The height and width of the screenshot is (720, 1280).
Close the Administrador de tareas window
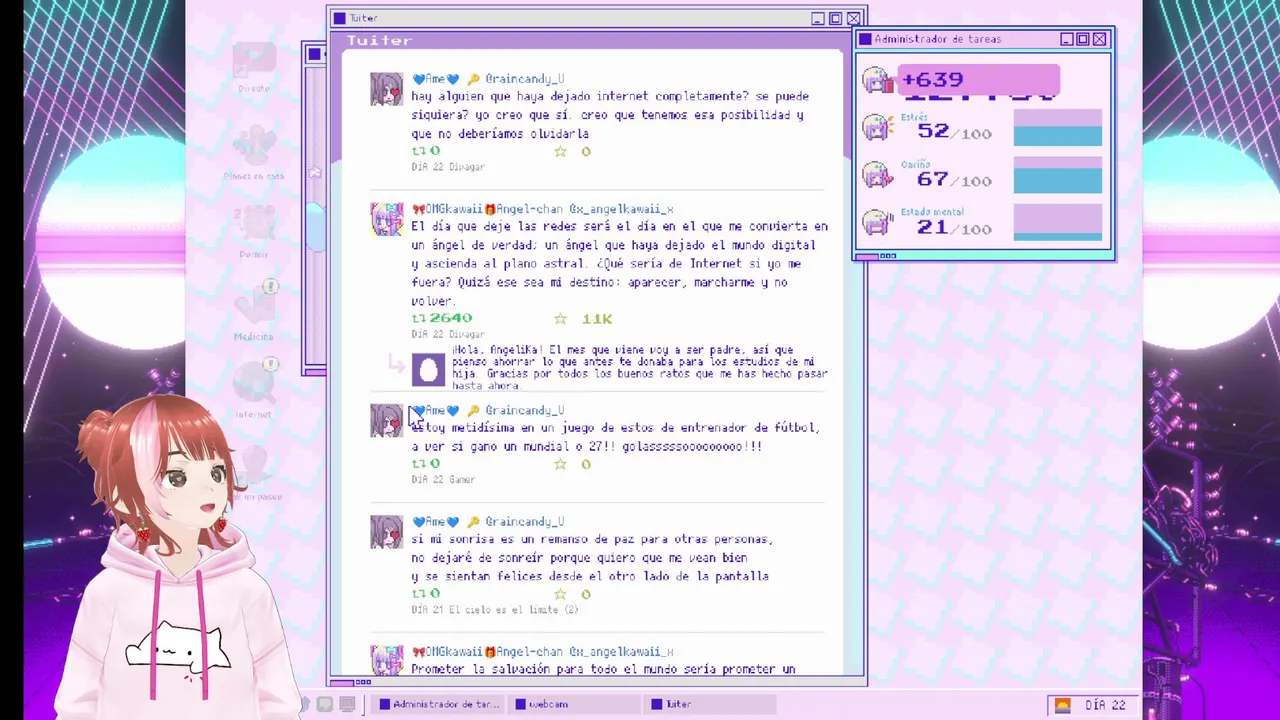pyautogui.click(x=1099, y=39)
